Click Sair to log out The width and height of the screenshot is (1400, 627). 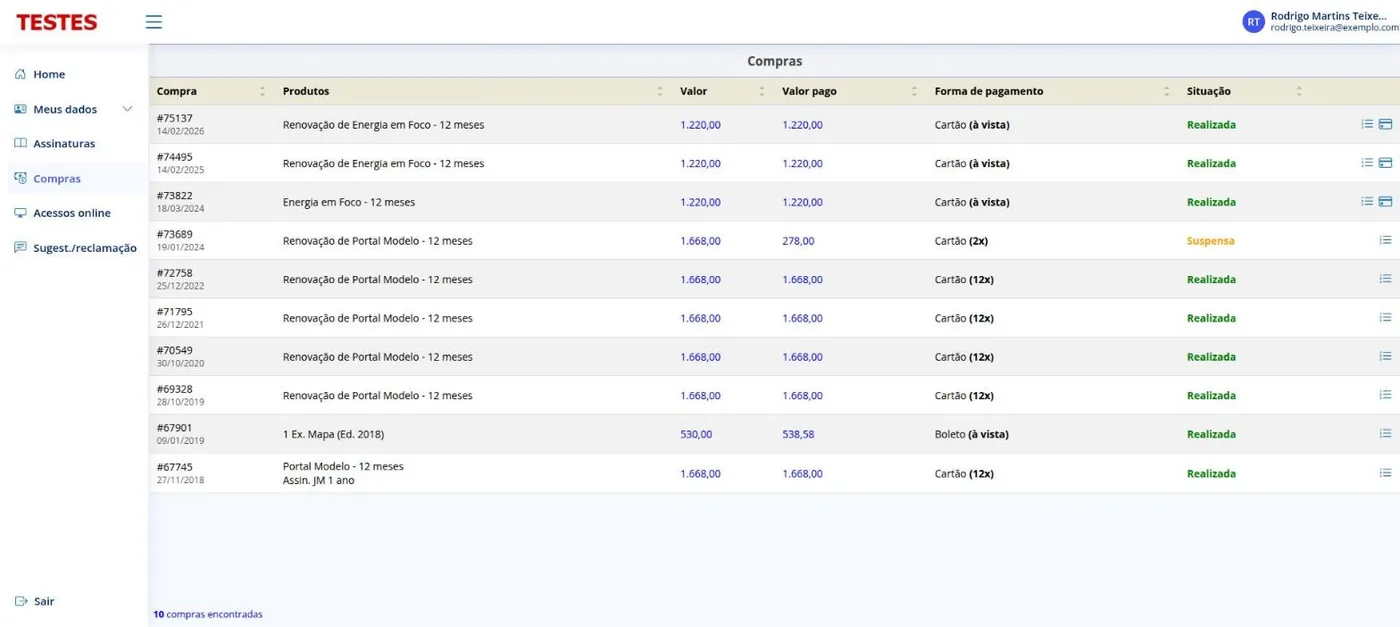point(44,601)
